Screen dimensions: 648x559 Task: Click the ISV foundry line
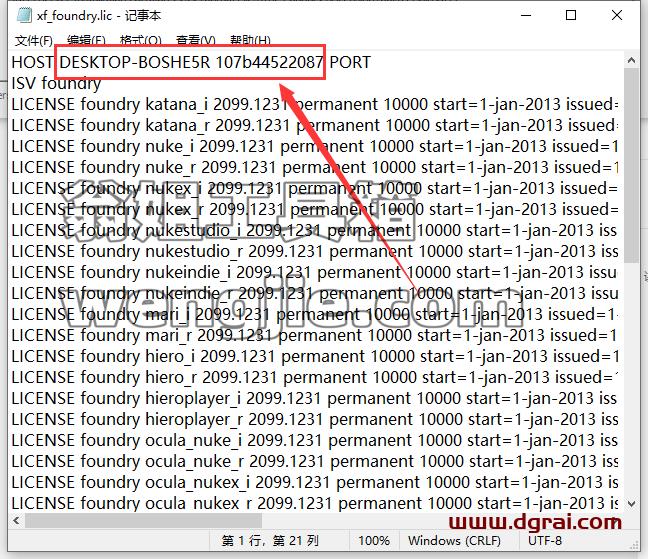coord(56,83)
